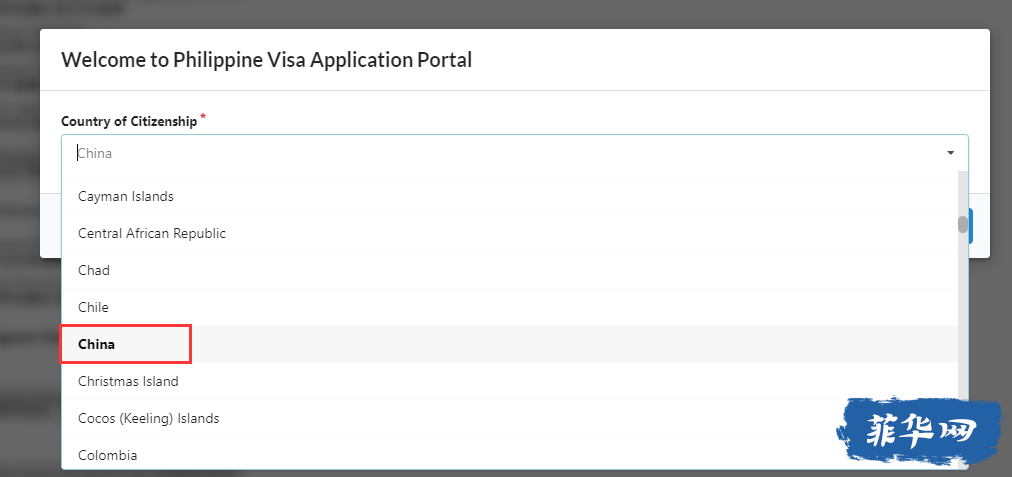Select Cayman Islands from the list
1012x477 pixels.
pyautogui.click(x=126, y=196)
